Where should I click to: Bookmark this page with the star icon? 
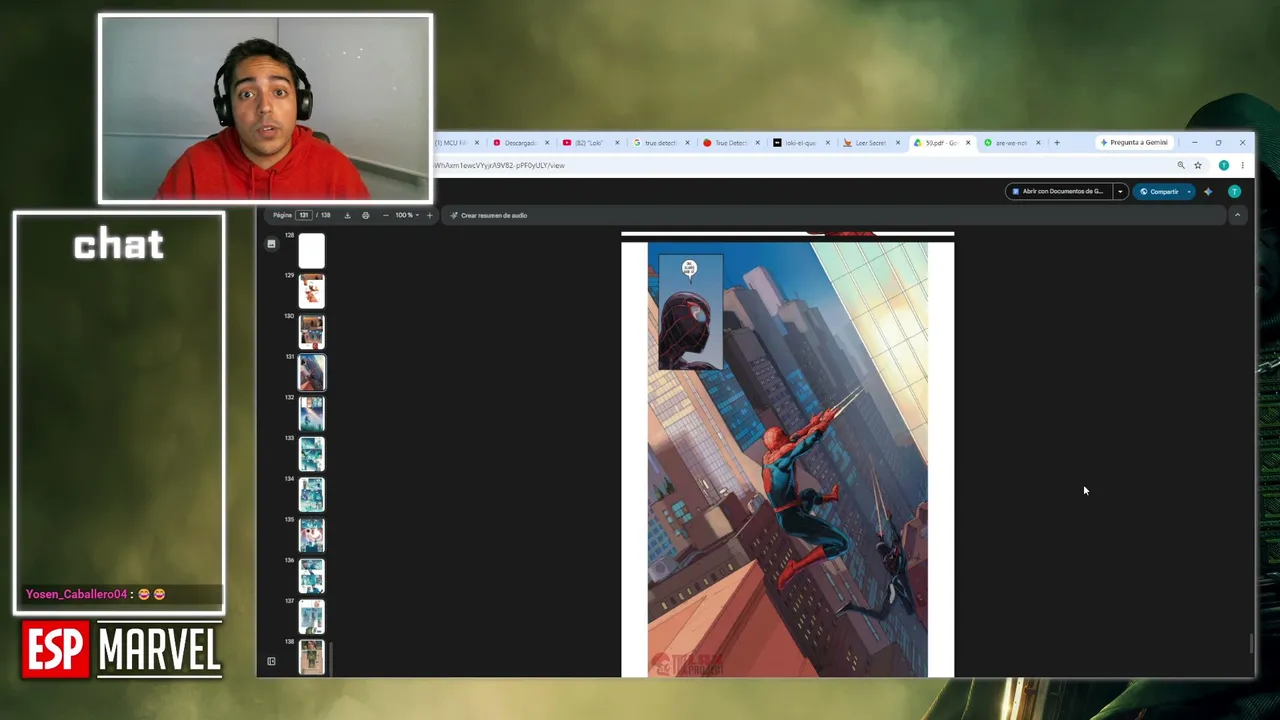point(1198,165)
